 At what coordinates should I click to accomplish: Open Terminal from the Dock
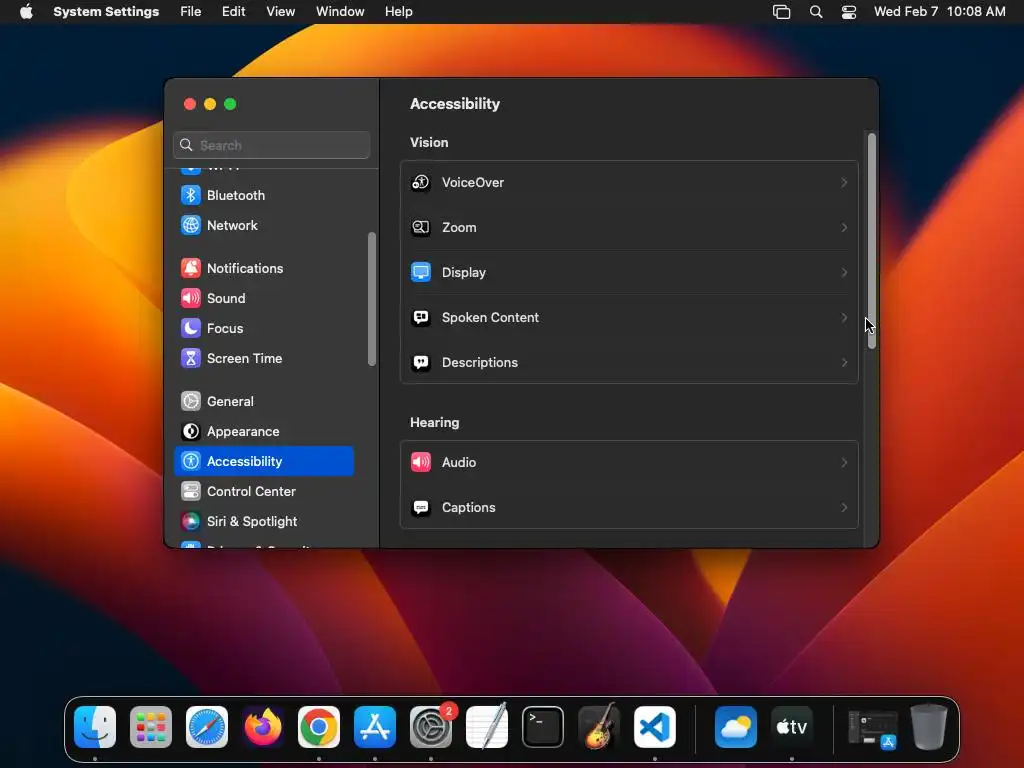pyautogui.click(x=543, y=727)
